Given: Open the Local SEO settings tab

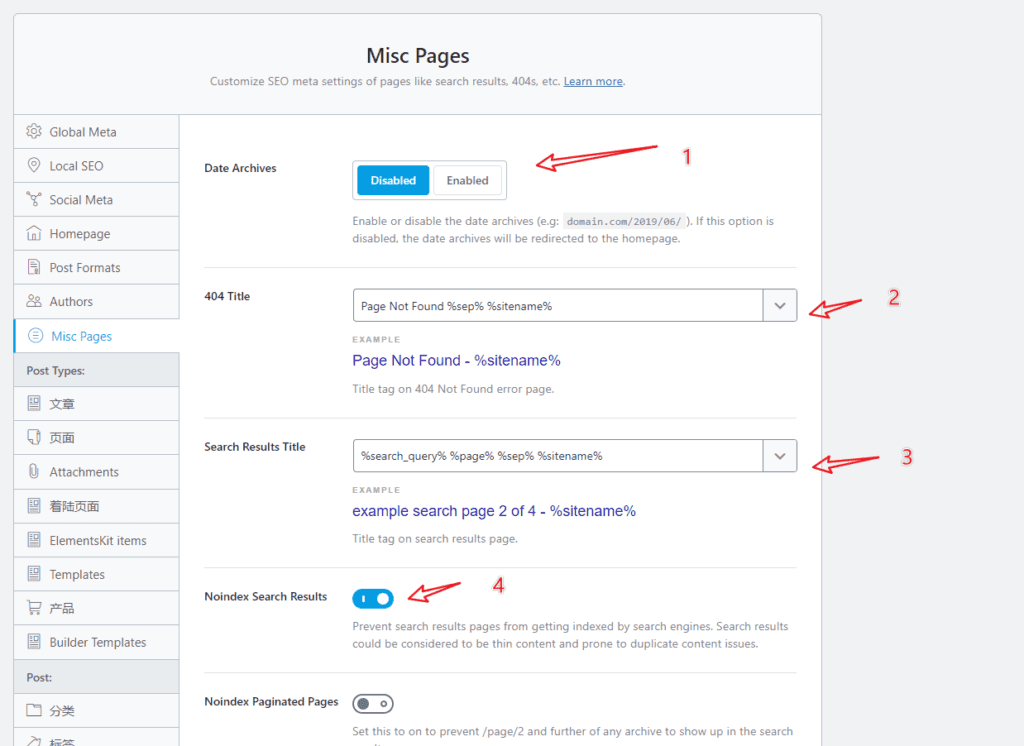Looking at the screenshot, I should point(97,166).
